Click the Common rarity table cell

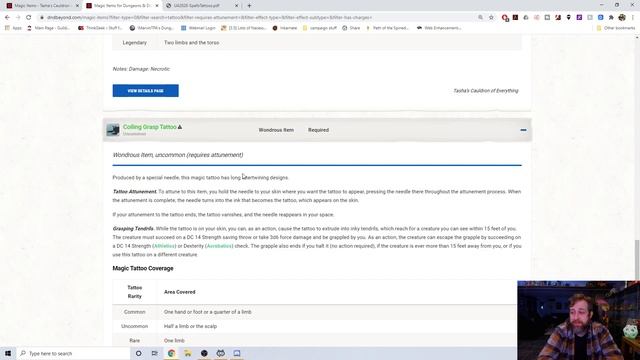(135, 312)
